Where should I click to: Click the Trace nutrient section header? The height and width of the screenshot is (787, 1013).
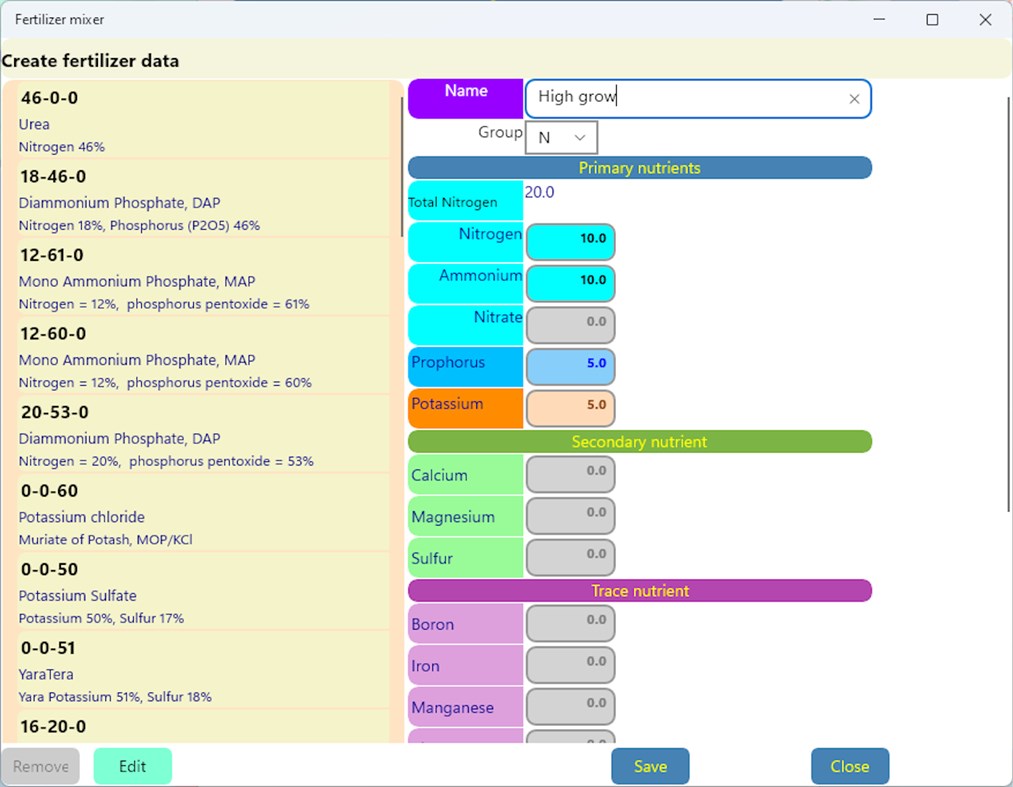[x=639, y=590]
